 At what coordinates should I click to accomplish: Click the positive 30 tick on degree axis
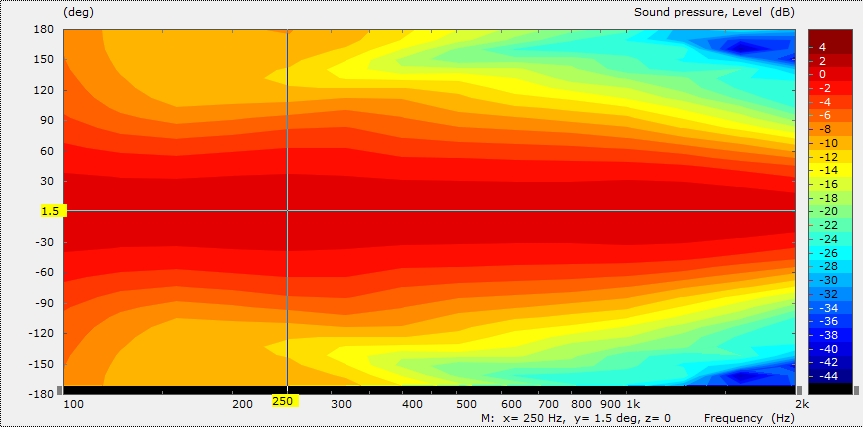[49, 181]
